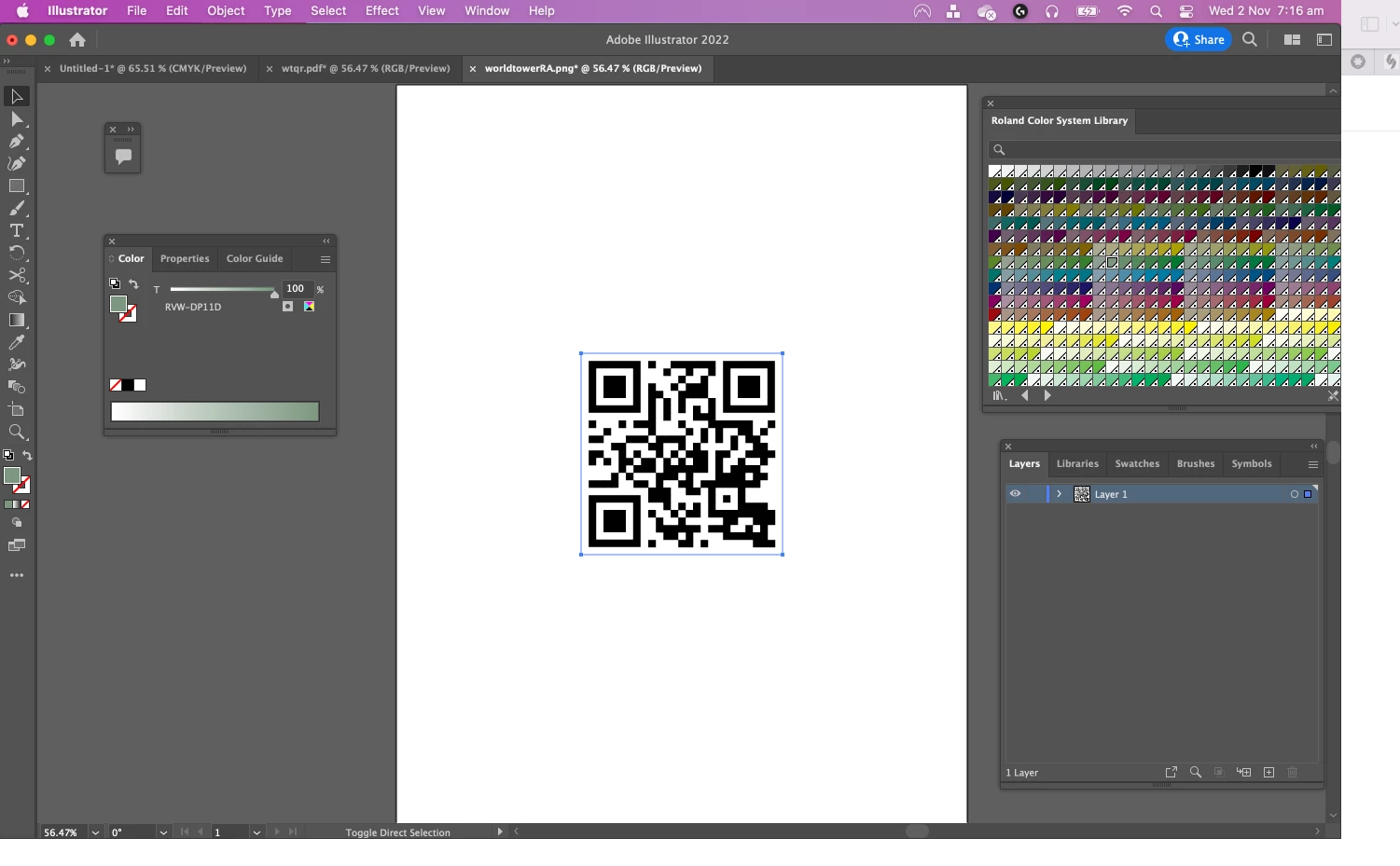Viewport: 1400px width, 866px height.
Task: Collapse Layers panel double-arrow
Action: pos(1314,447)
